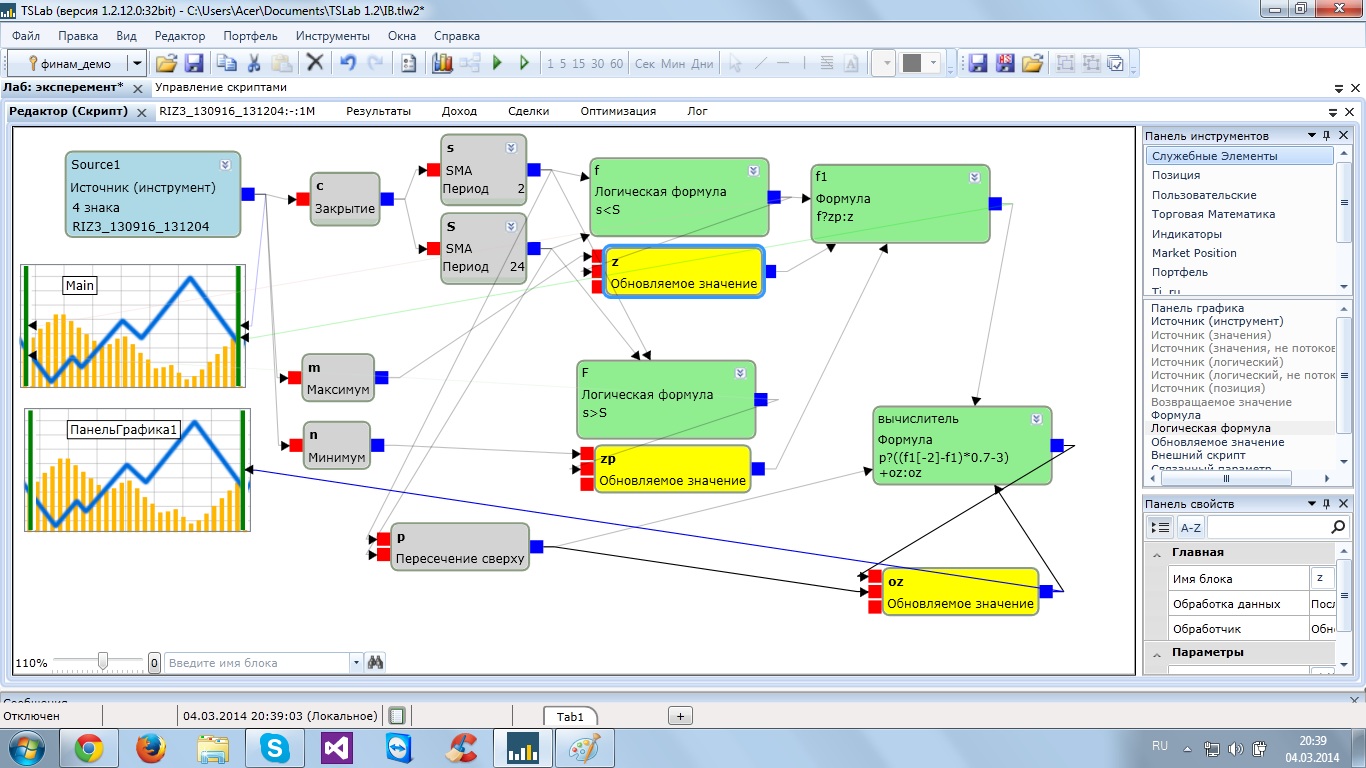This screenshot has height=768, width=1366.
Task: Collapse the вычислитель block chevron
Action: 1037,419
